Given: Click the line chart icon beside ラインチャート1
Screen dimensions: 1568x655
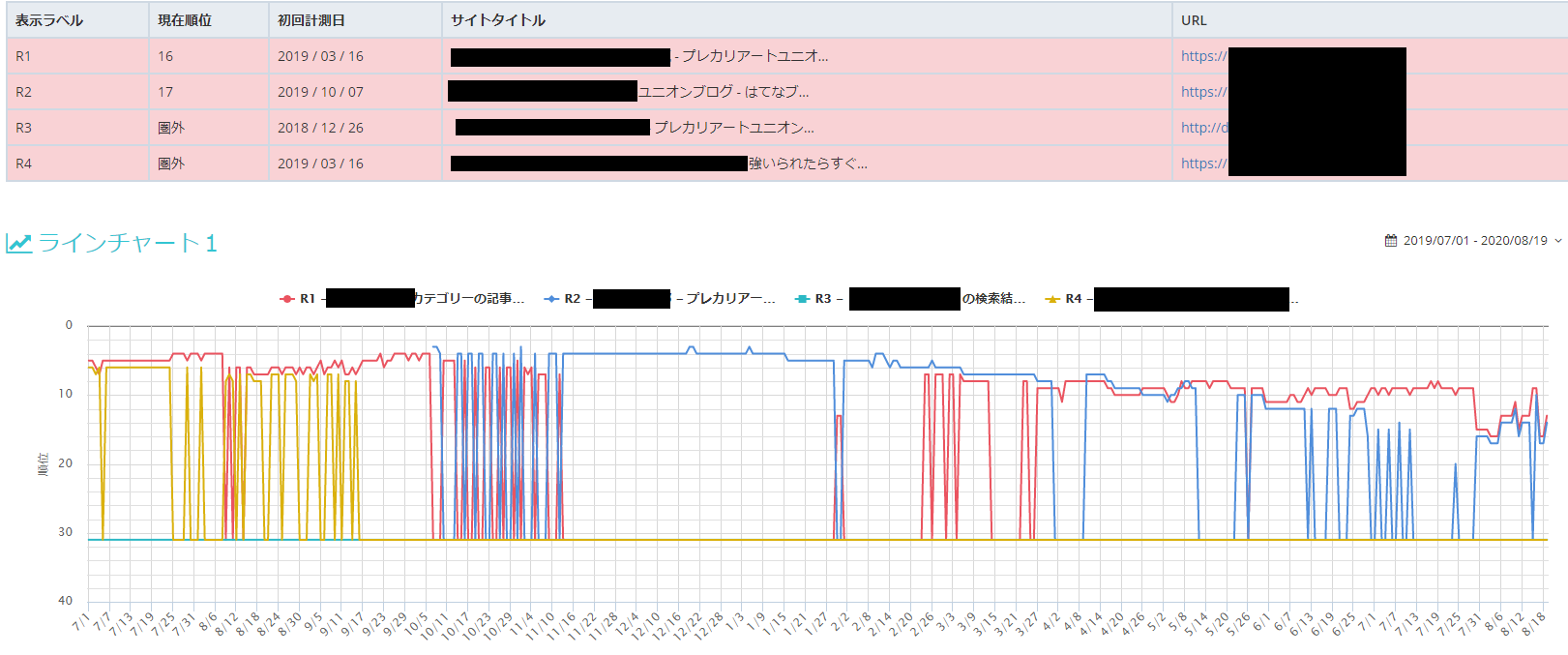Looking at the screenshot, I should coord(18,243).
